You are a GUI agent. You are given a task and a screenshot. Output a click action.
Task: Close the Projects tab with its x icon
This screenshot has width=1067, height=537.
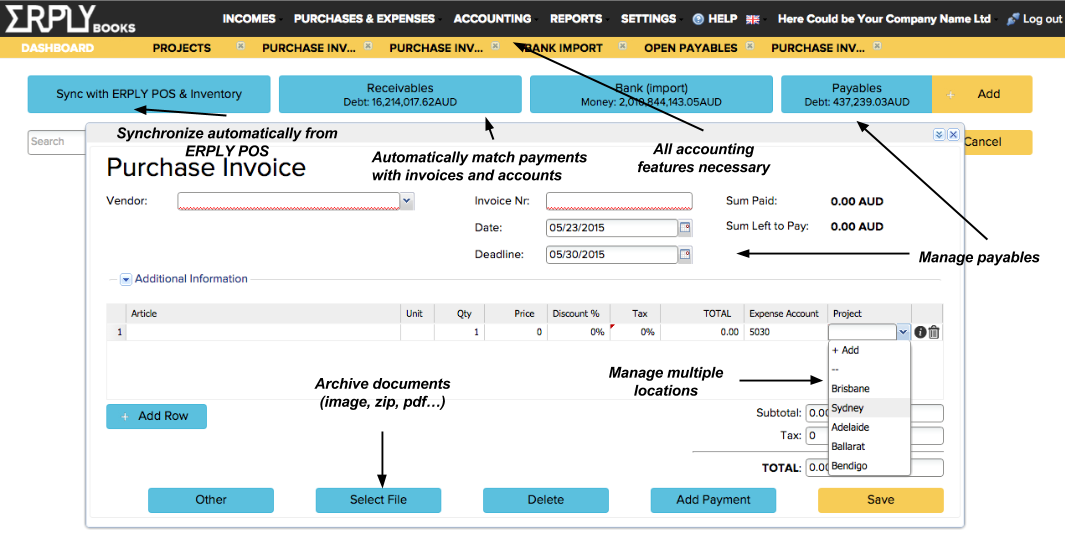[x=240, y=46]
